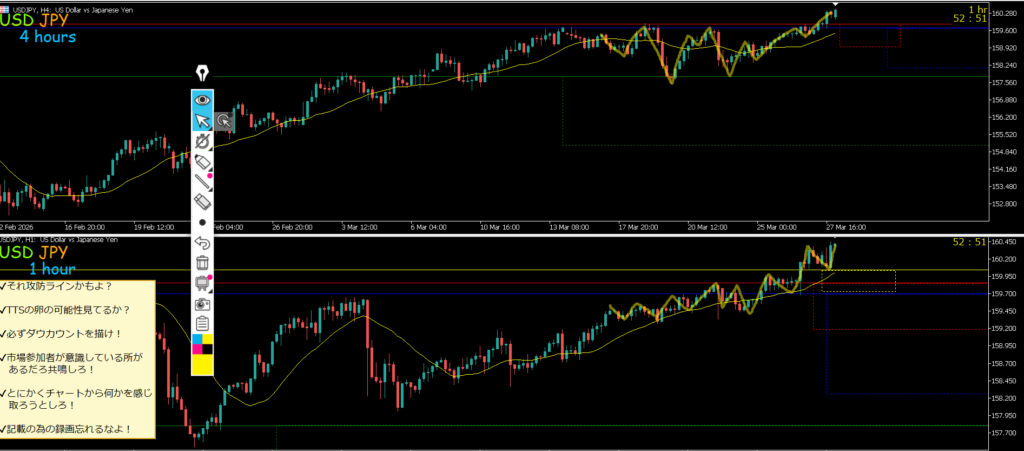
Task: Click the '4 hours' timeframe label
Action: (x=47, y=37)
